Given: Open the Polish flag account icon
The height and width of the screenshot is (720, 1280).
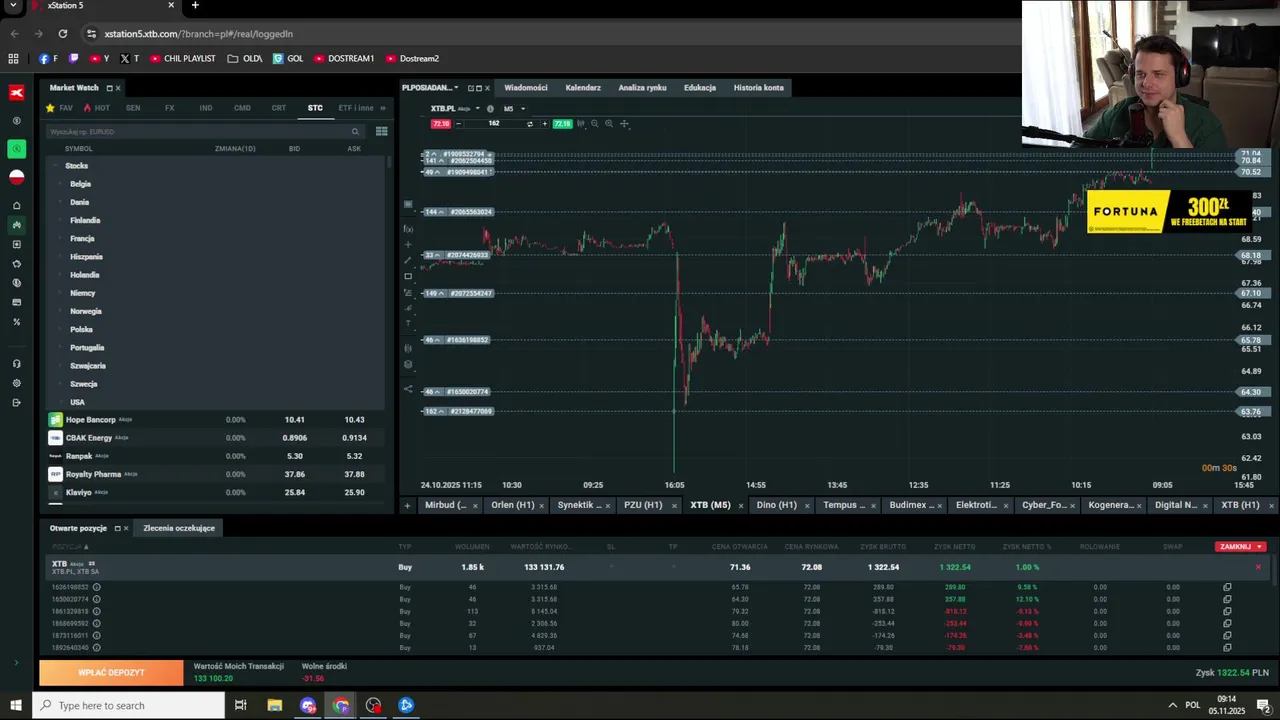Looking at the screenshot, I should point(16,177).
